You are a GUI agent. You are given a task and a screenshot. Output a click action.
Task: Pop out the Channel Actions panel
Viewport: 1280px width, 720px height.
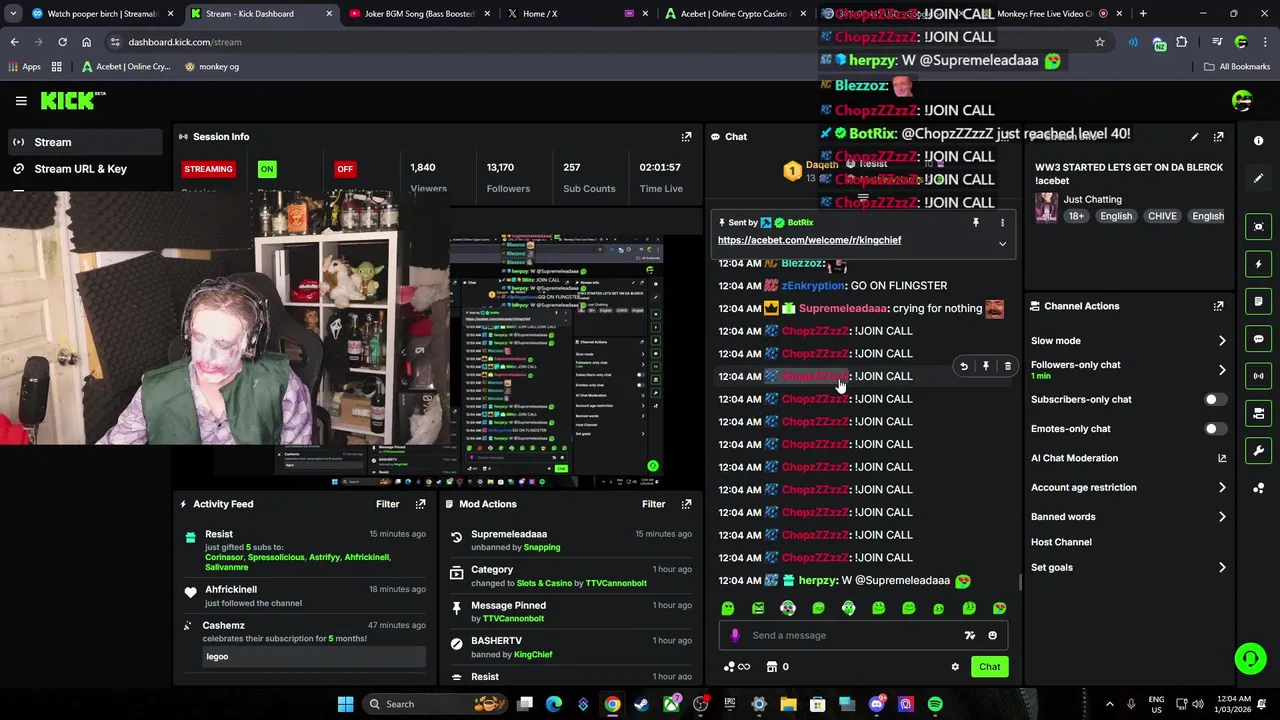1218,306
